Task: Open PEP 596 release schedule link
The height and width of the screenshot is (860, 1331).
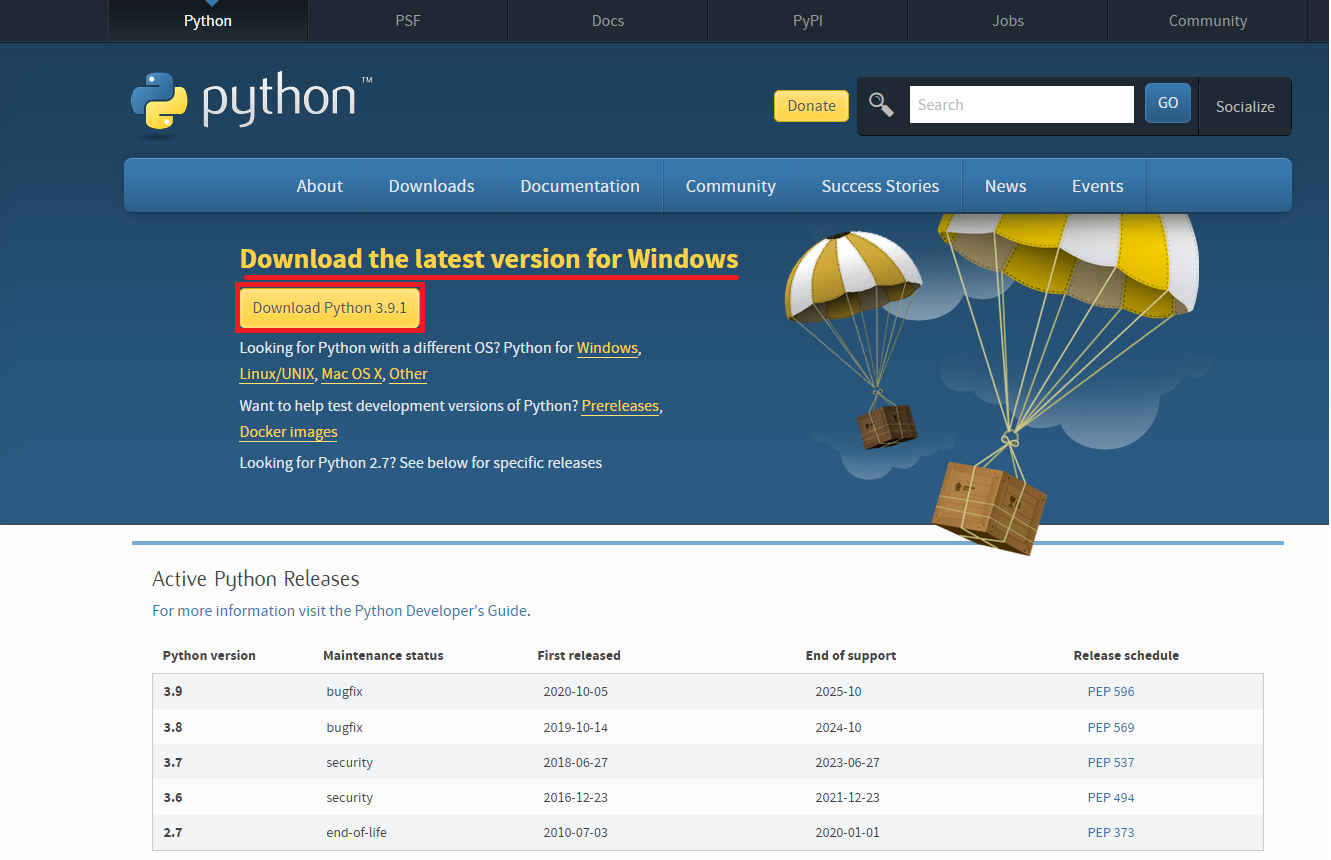Action: pyautogui.click(x=1111, y=692)
